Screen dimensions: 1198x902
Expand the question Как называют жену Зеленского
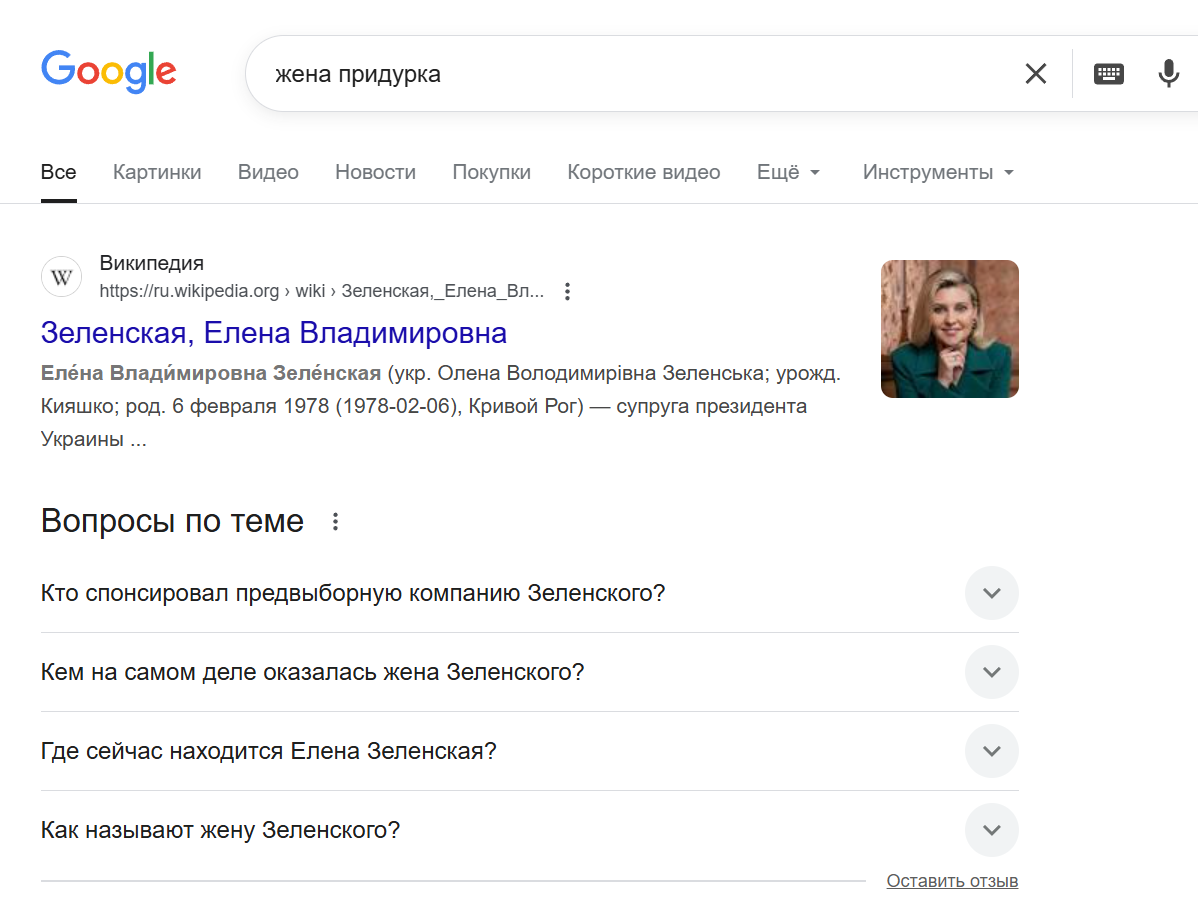pyautogui.click(x=991, y=830)
